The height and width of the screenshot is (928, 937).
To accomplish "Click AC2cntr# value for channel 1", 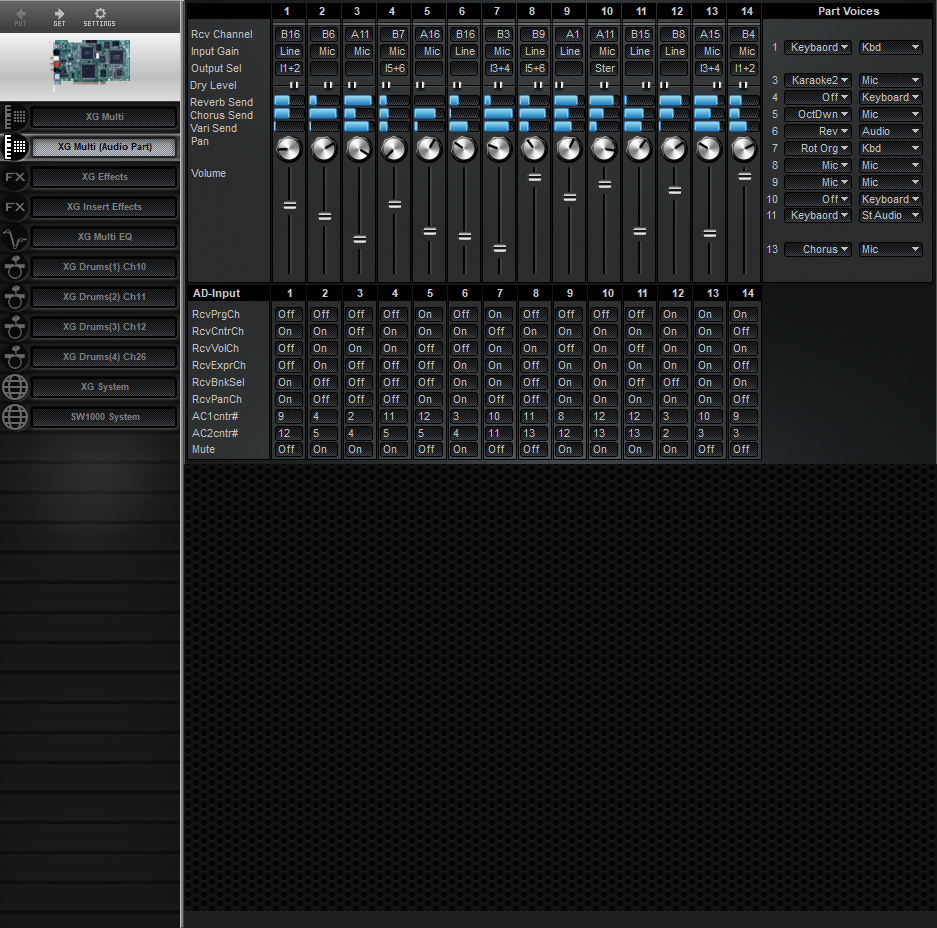I will coord(289,433).
